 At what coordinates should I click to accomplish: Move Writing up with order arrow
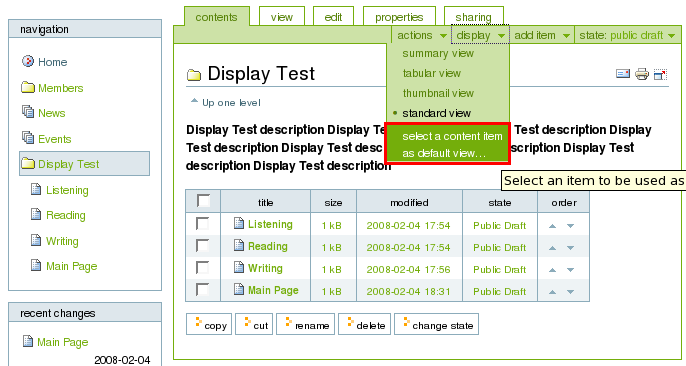coord(553,270)
